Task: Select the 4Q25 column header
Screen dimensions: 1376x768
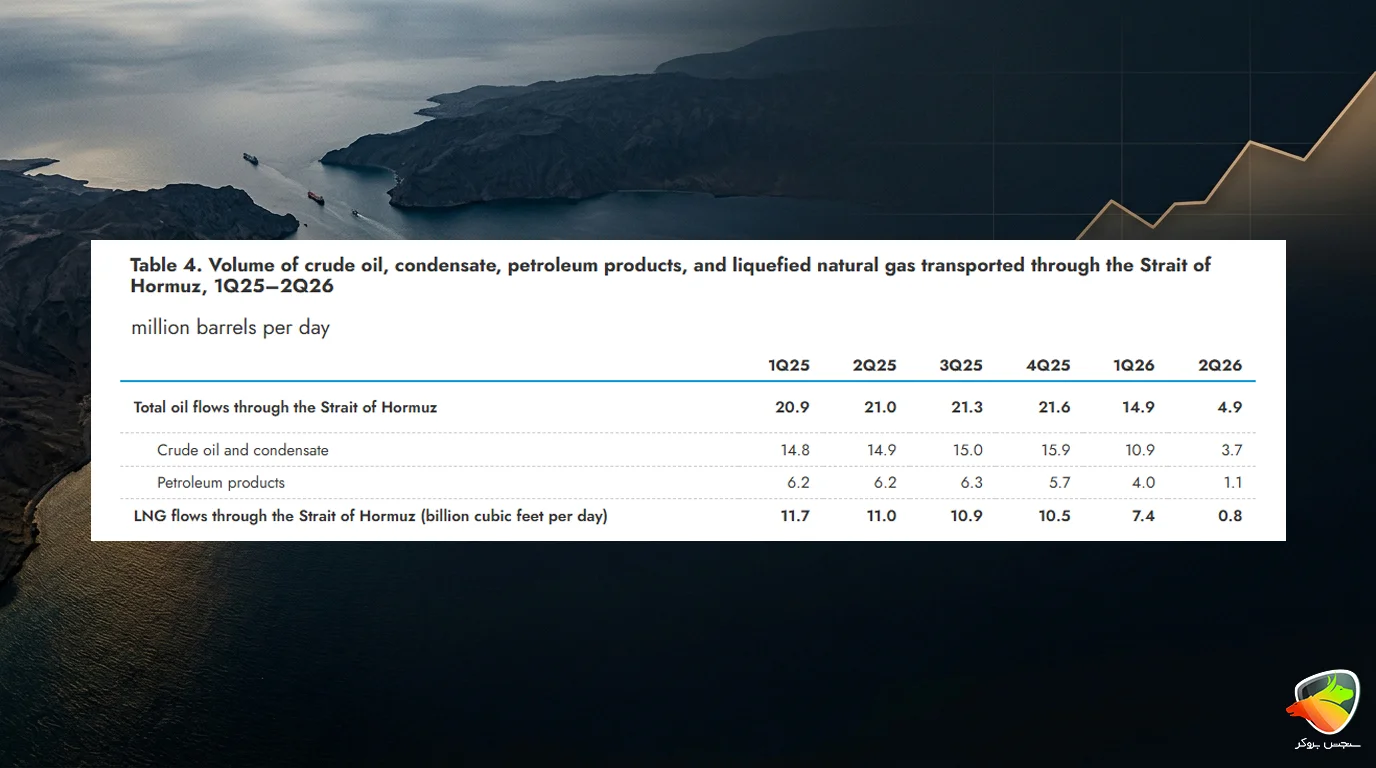Action: coord(1048,365)
